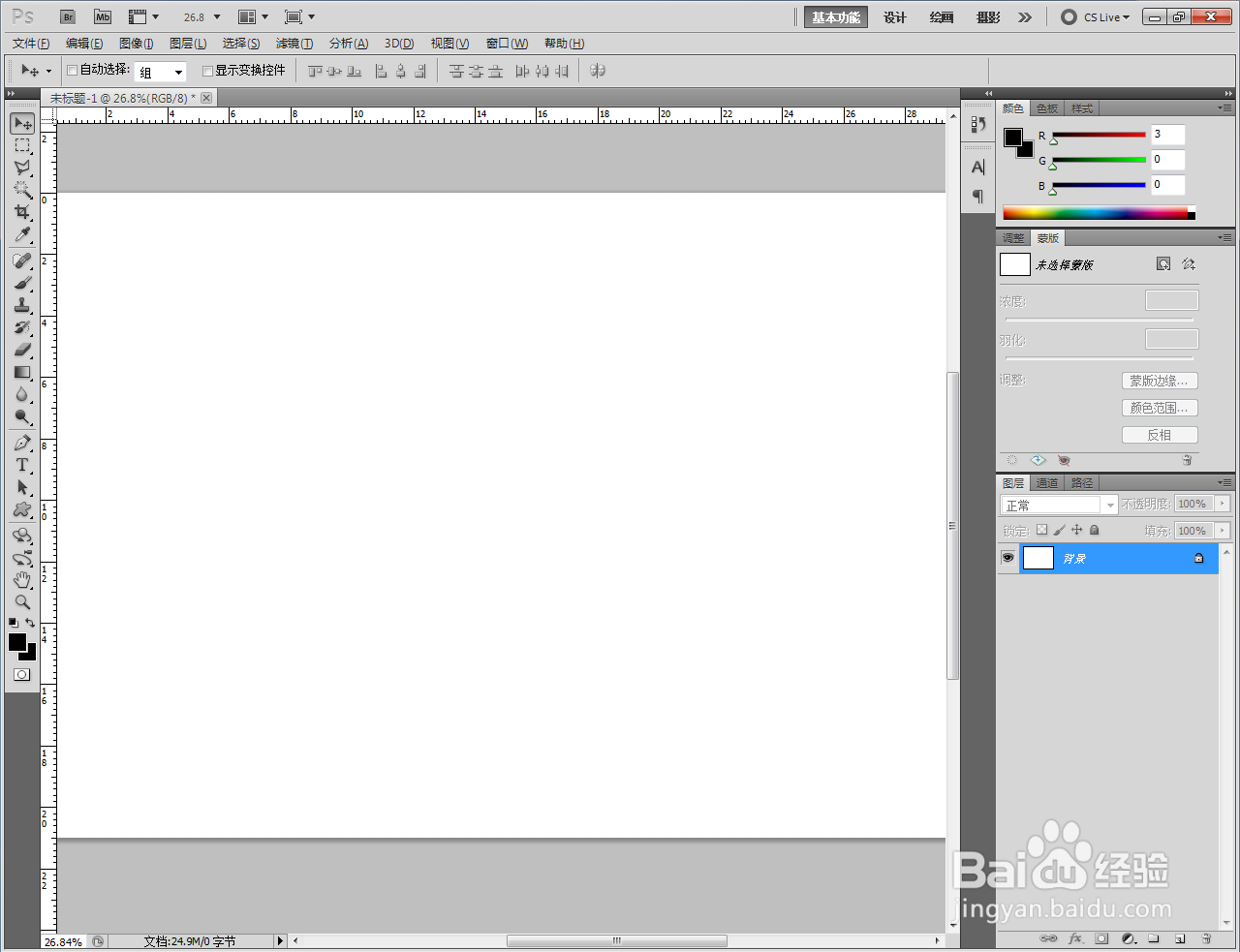Select the Gradient tool
This screenshot has width=1240, height=952.
pyautogui.click(x=22, y=372)
